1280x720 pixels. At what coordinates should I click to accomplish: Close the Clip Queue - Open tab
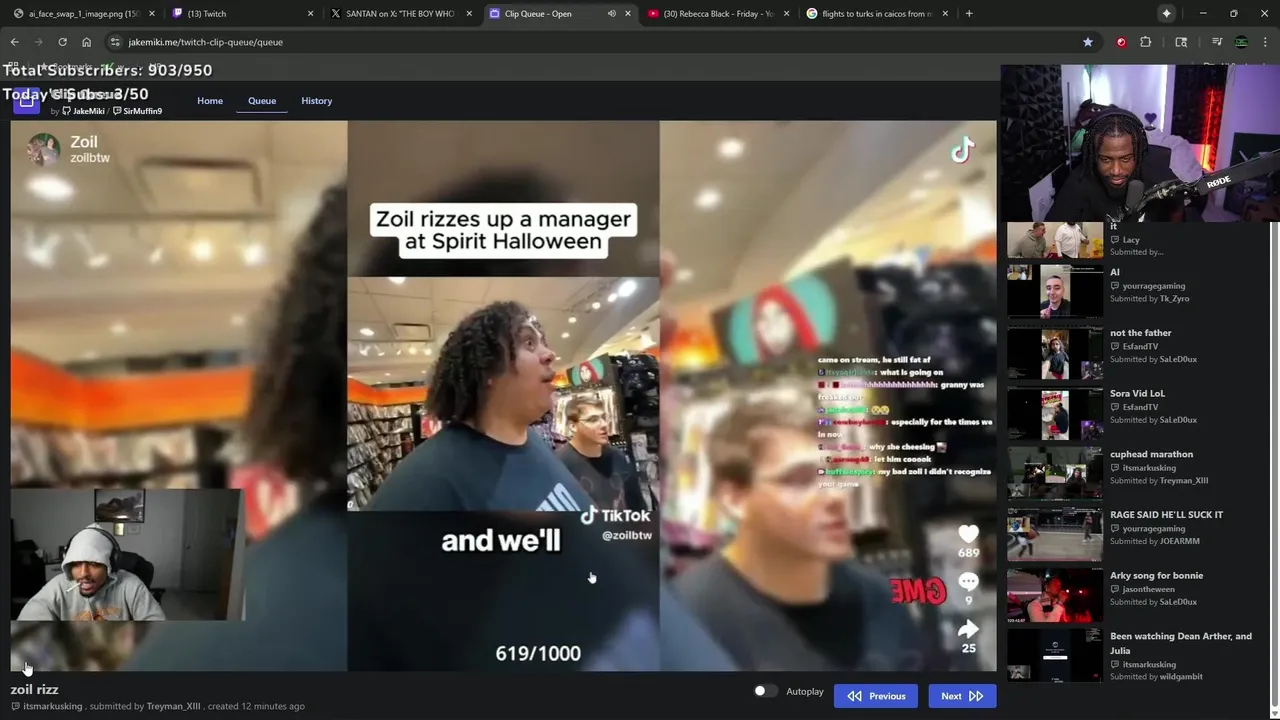[x=628, y=14]
